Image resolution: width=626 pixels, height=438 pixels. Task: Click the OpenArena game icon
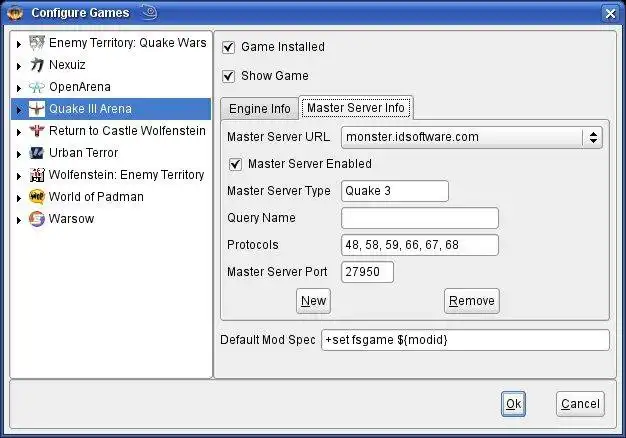37,87
